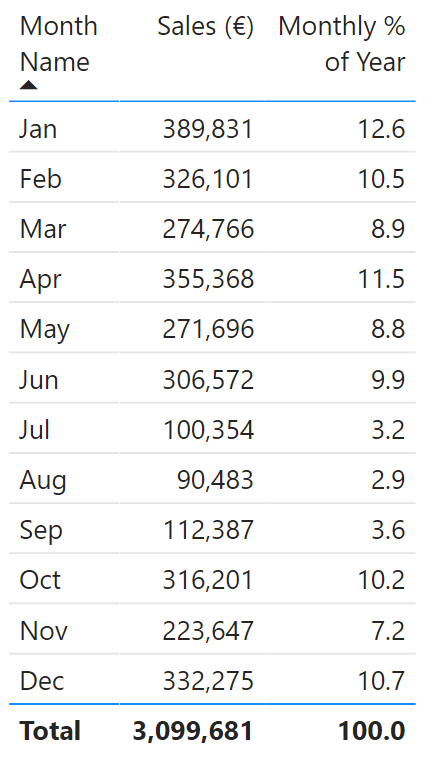442x760 pixels.
Task: Select the Sales (€) column header
Action: coord(205,26)
